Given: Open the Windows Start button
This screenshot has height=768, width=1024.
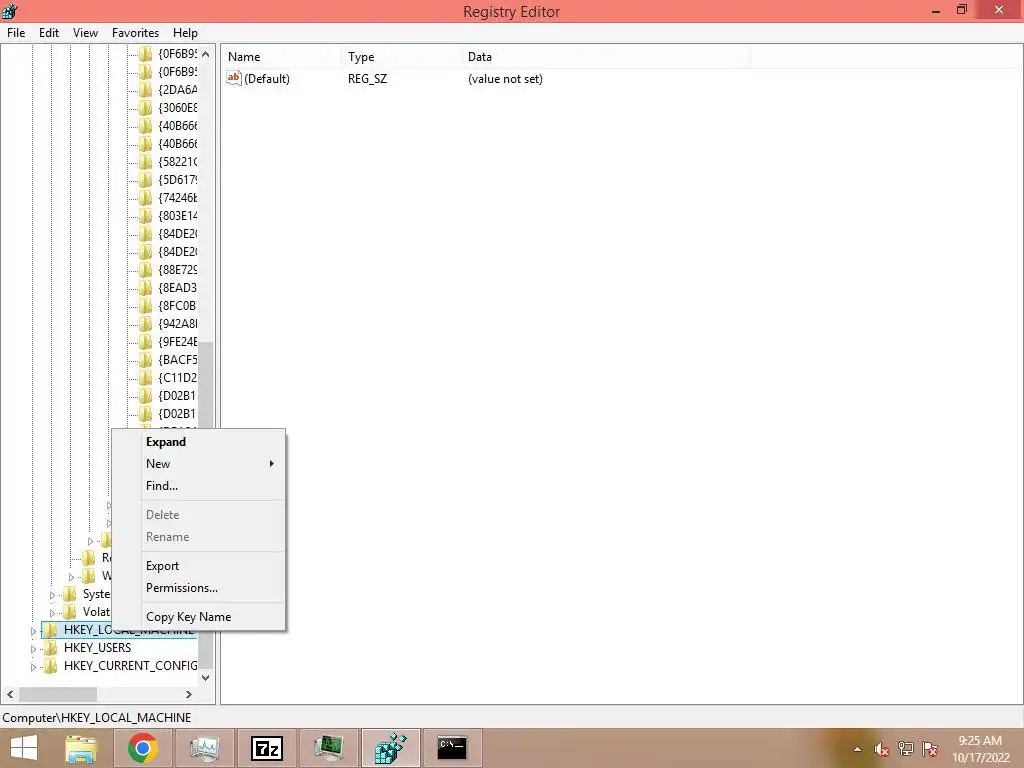Looking at the screenshot, I should (24, 748).
